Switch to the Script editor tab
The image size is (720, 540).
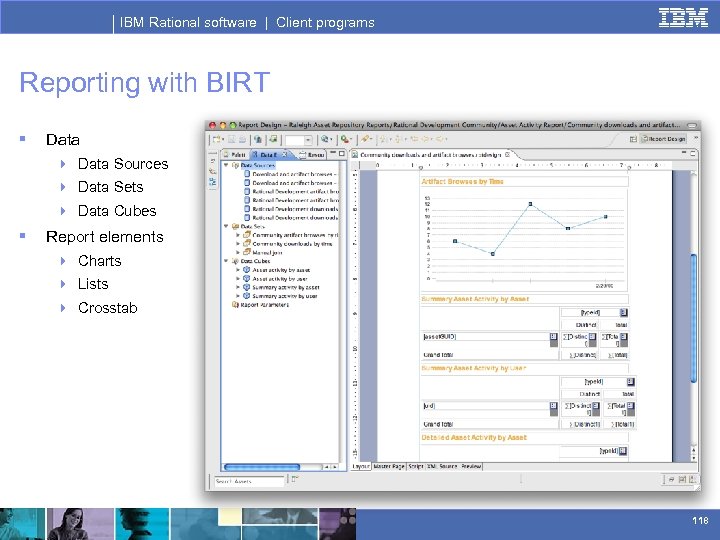pyautogui.click(x=416, y=466)
